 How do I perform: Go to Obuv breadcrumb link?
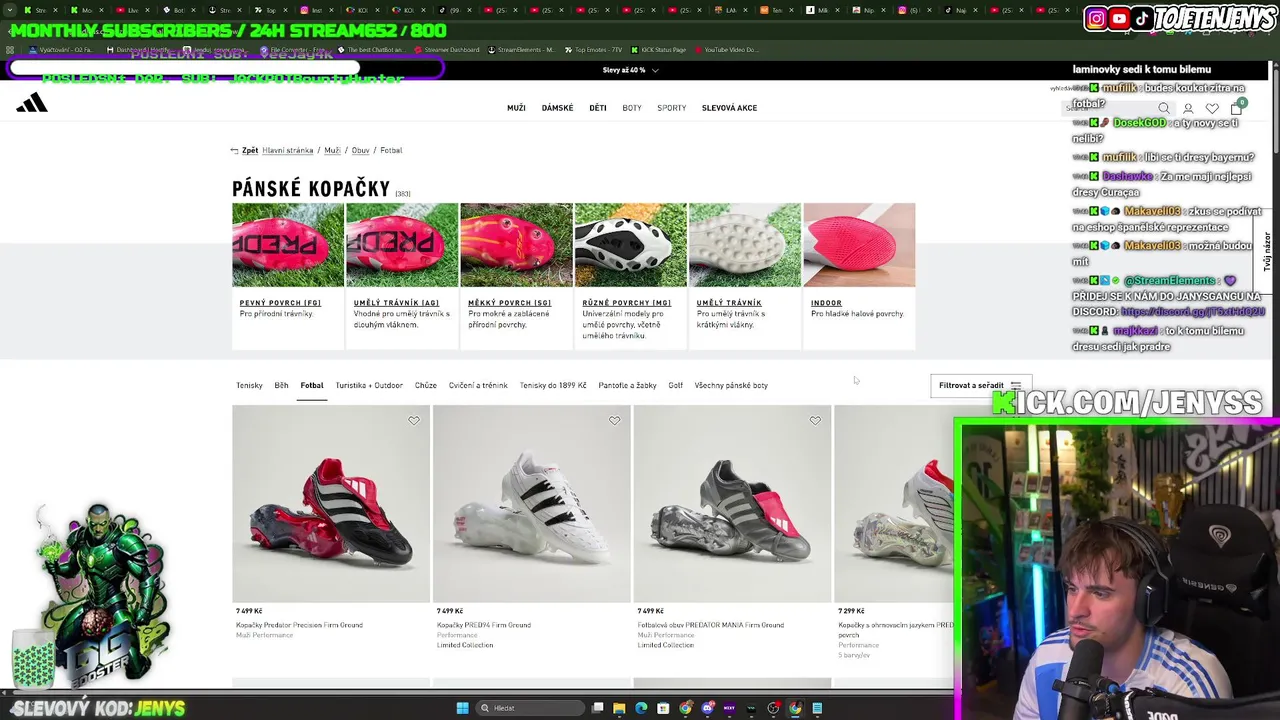360,150
